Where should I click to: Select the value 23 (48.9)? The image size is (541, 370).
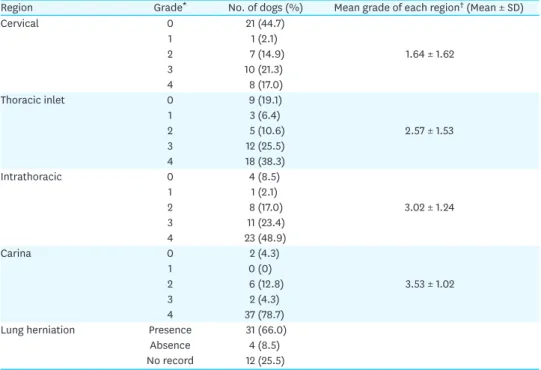265,238
